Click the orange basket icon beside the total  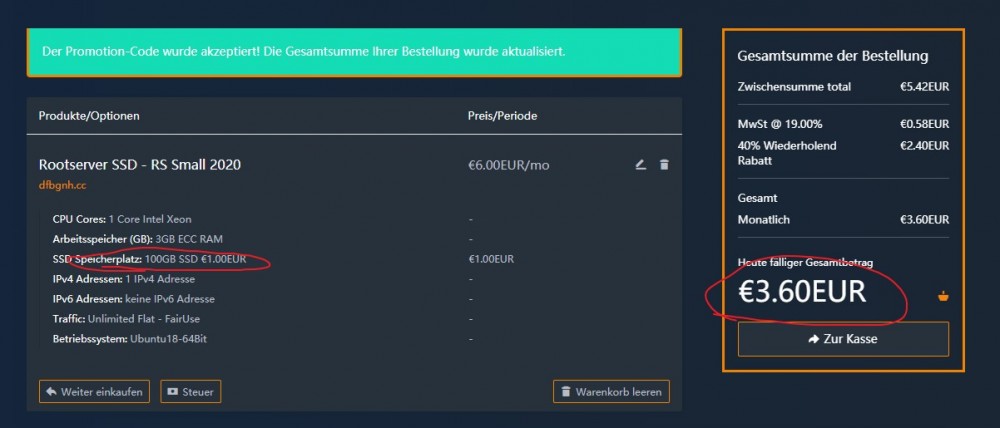(943, 295)
